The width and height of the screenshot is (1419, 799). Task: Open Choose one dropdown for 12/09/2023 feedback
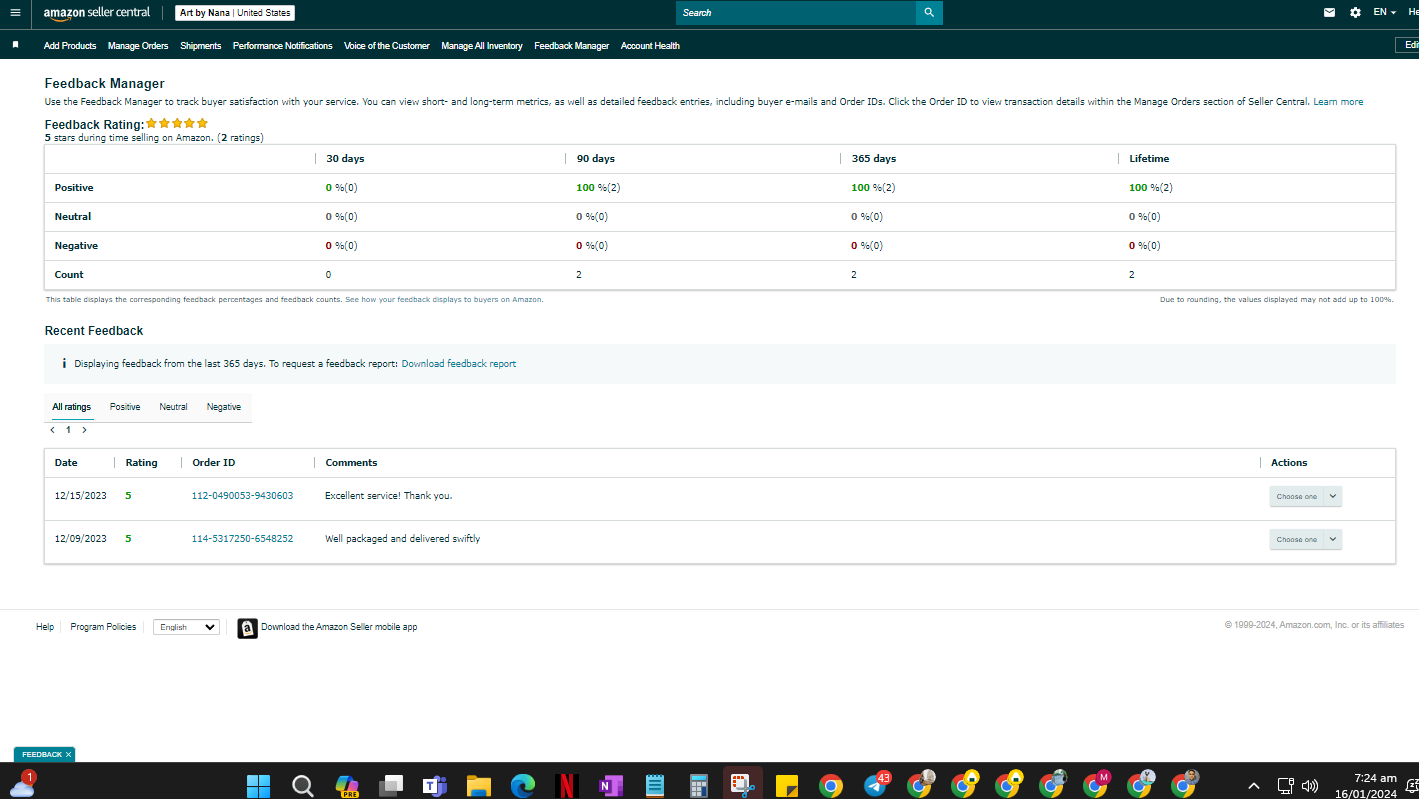(x=1305, y=540)
